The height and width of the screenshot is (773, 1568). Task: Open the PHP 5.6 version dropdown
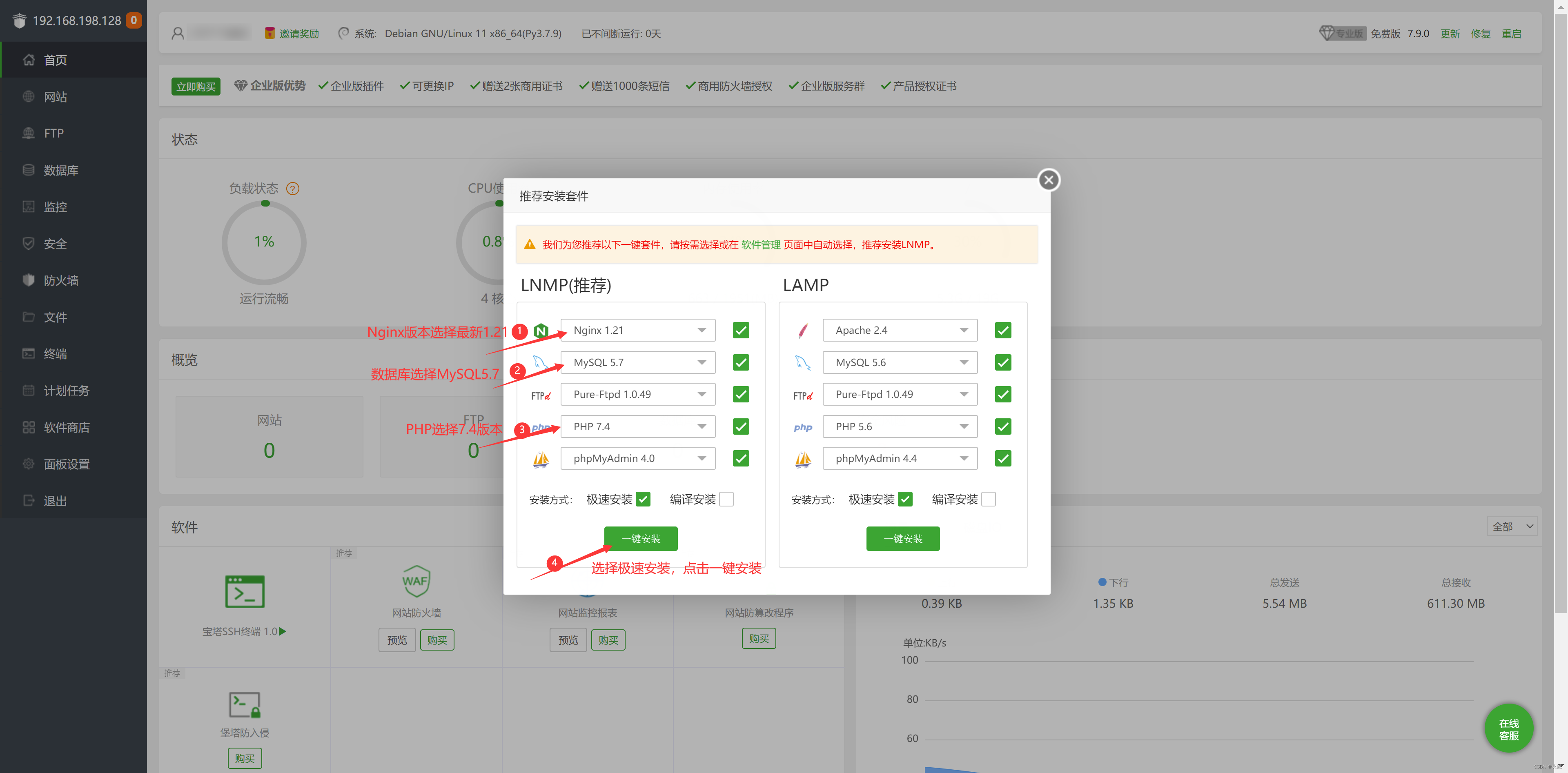tap(900, 427)
